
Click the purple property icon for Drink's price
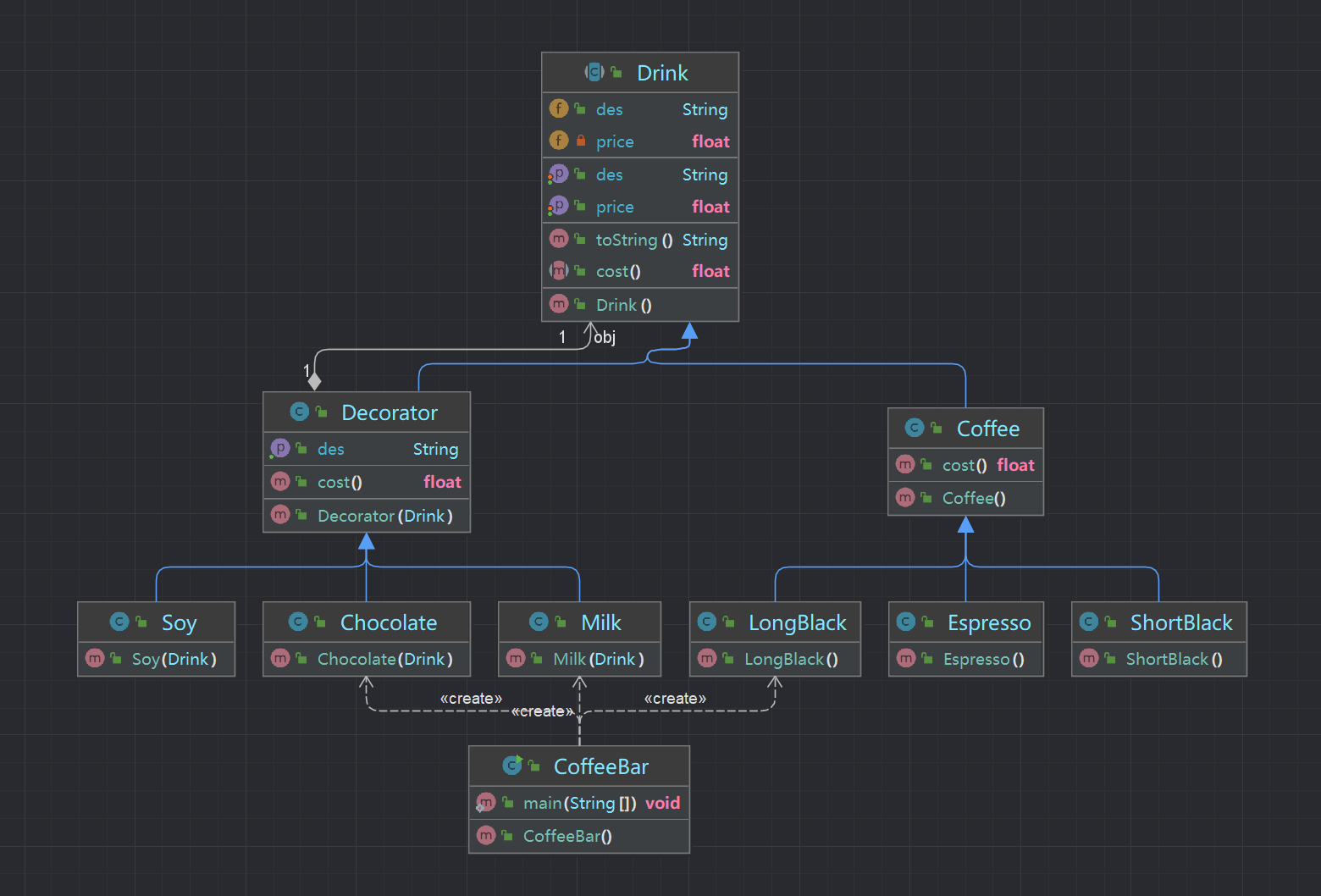pyautogui.click(x=558, y=206)
